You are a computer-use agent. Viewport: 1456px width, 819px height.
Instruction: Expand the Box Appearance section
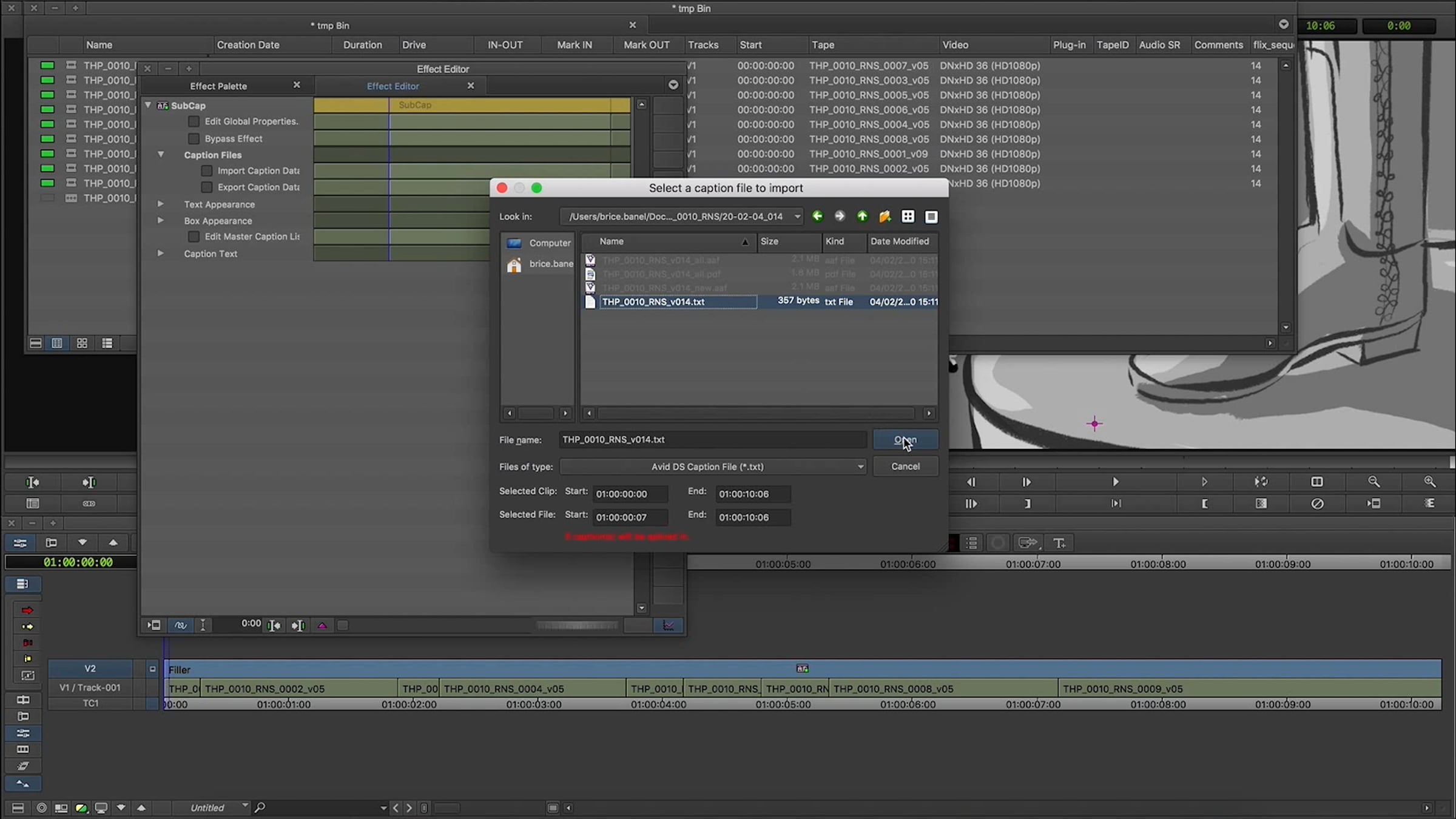click(161, 220)
